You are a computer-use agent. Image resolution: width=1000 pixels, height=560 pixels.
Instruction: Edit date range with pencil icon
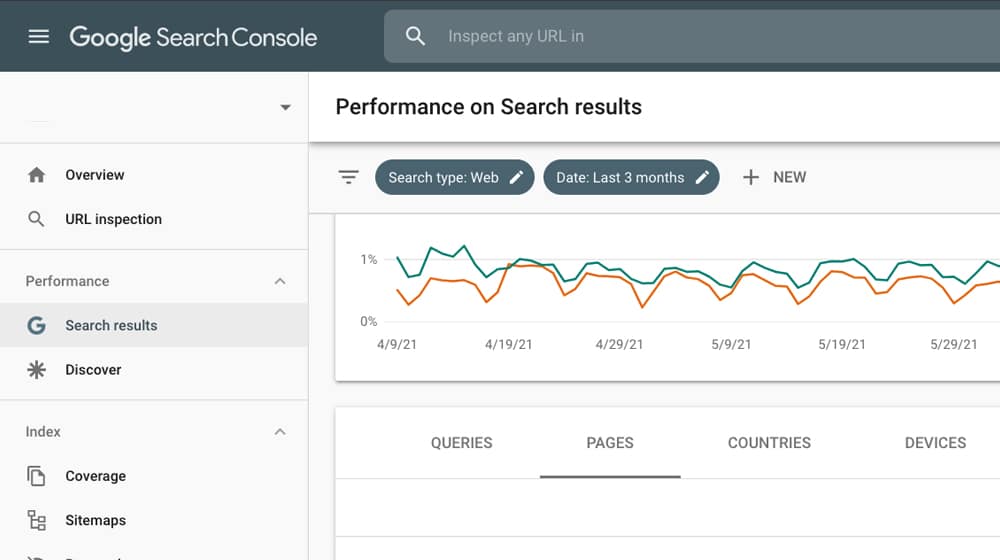702,177
